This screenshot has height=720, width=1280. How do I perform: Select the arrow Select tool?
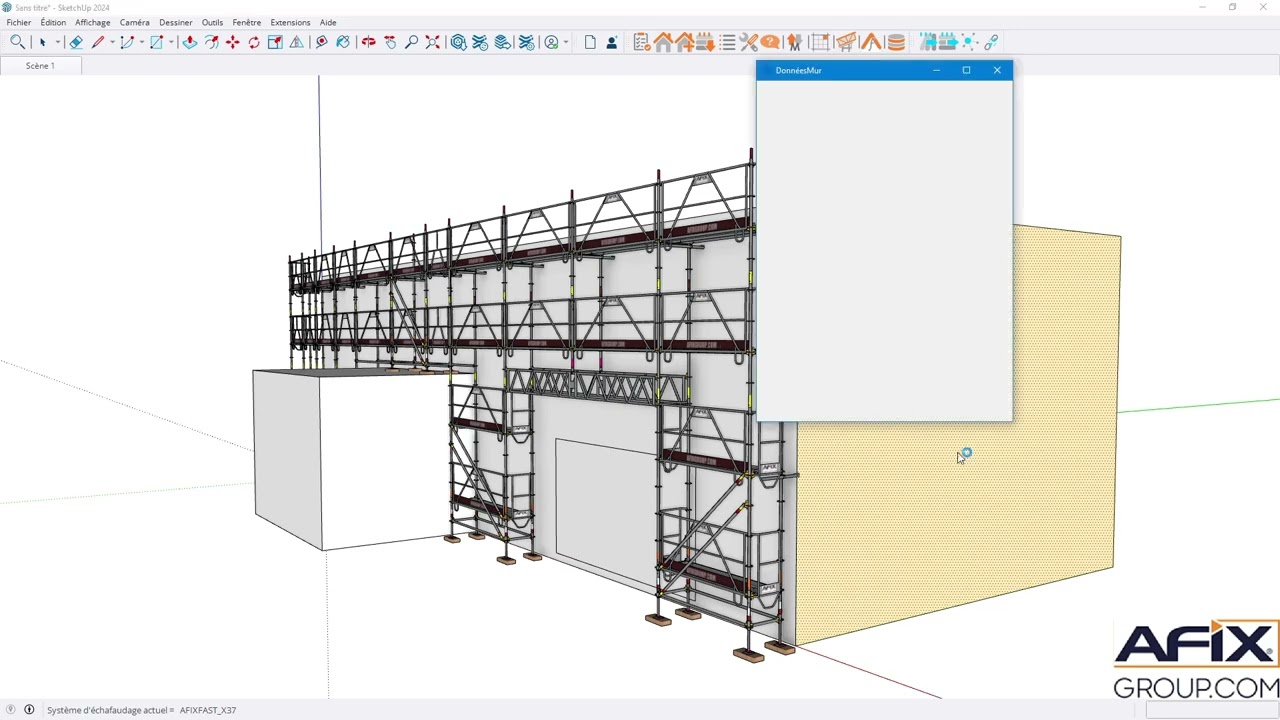[42, 42]
